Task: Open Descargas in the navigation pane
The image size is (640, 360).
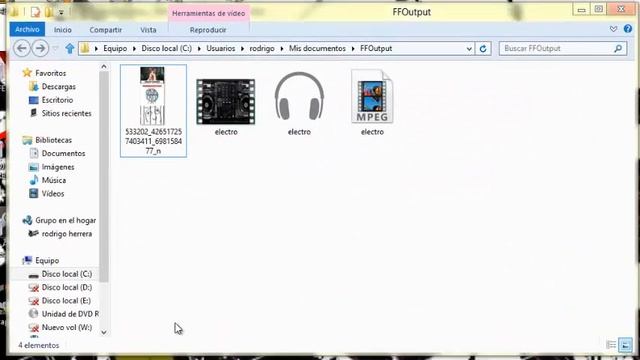Action: coord(58,87)
